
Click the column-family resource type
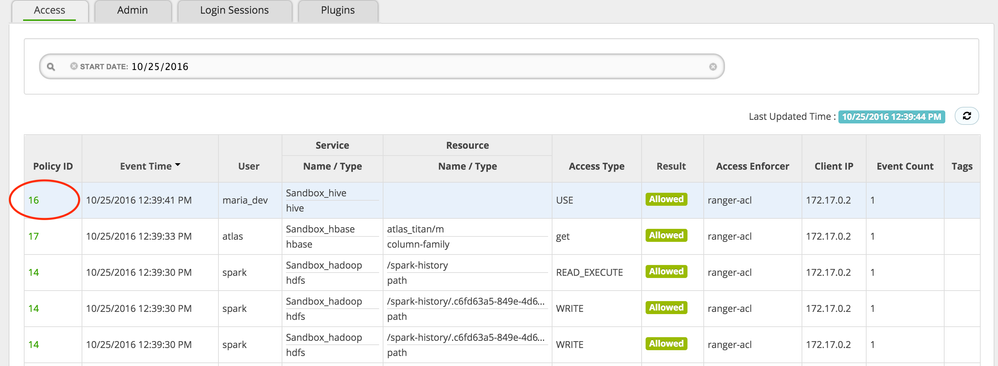(418, 244)
